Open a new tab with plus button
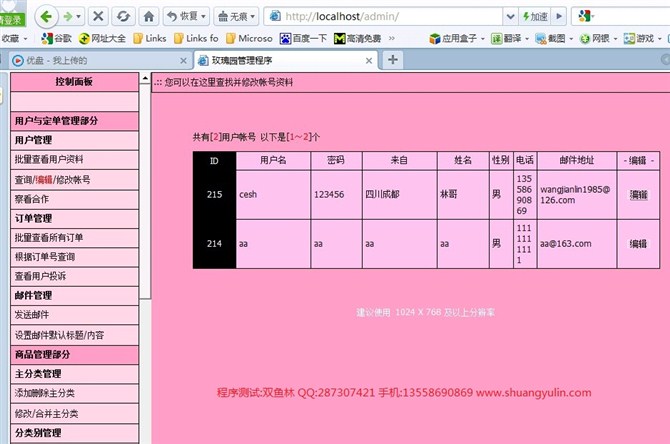Screen dimensions: 670x444 393,59
